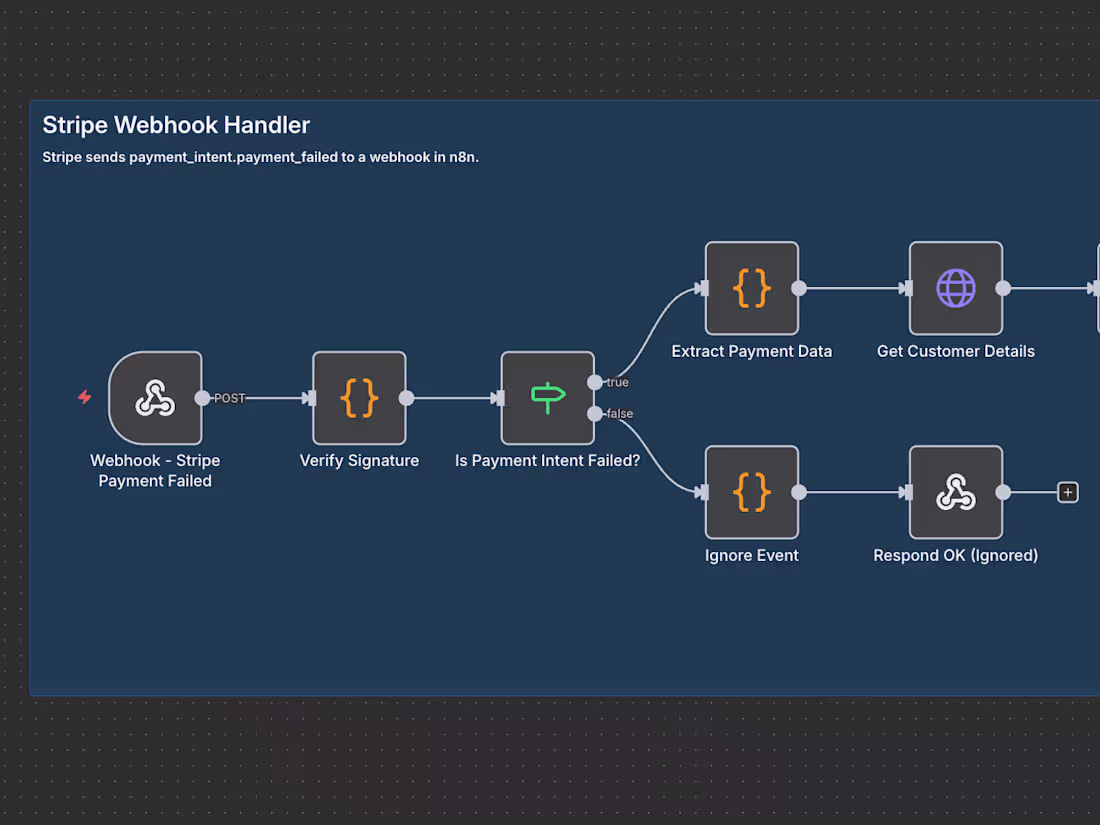The height and width of the screenshot is (825, 1100).
Task: Click the POST output connector of the webhook
Action: (x=202, y=398)
